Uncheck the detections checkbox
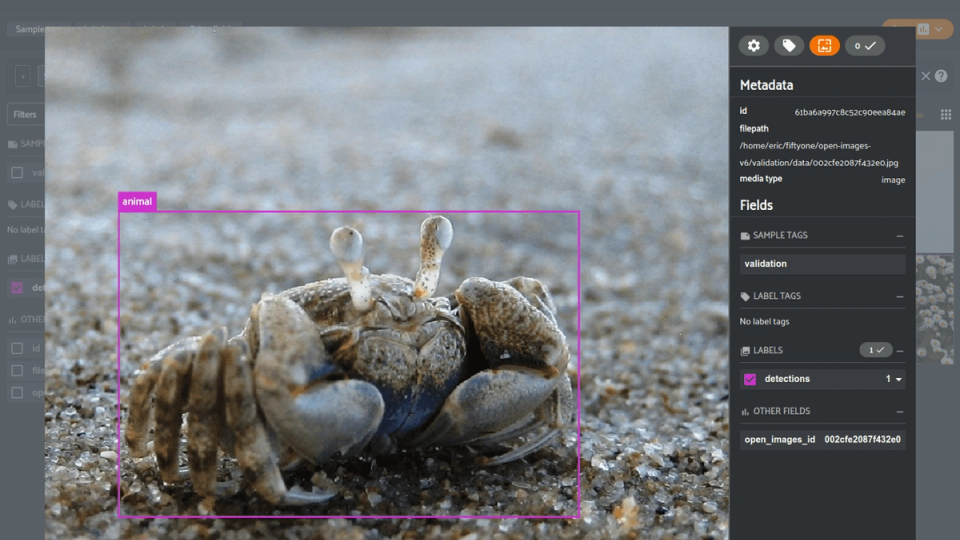This screenshot has width=960, height=540. point(749,379)
